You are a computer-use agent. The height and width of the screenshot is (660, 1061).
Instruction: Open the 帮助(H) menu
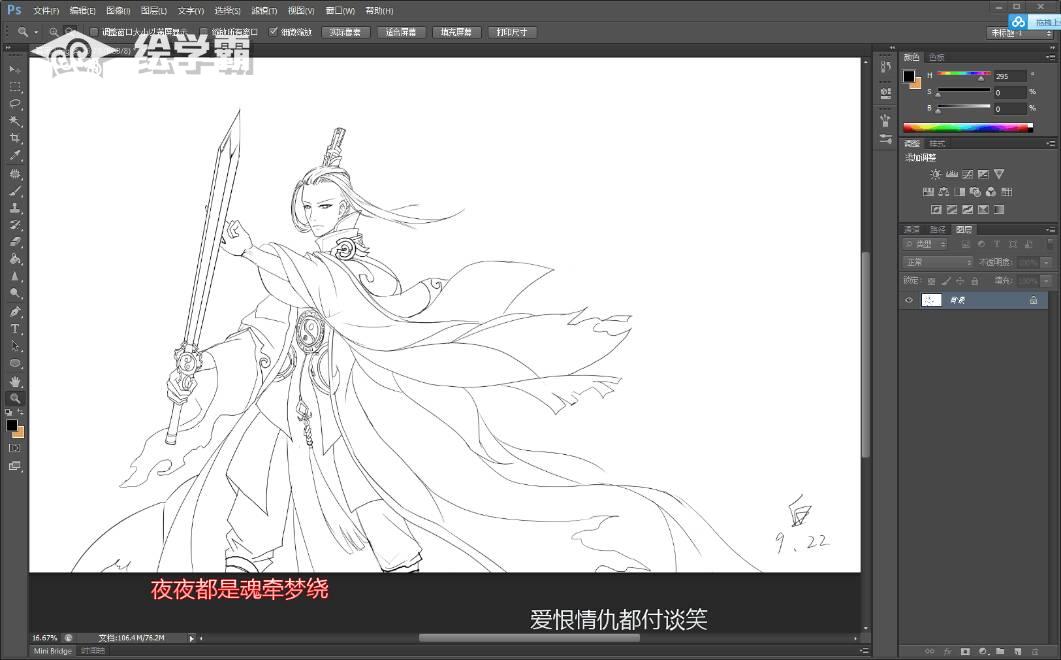pyautogui.click(x=379, y=11)
